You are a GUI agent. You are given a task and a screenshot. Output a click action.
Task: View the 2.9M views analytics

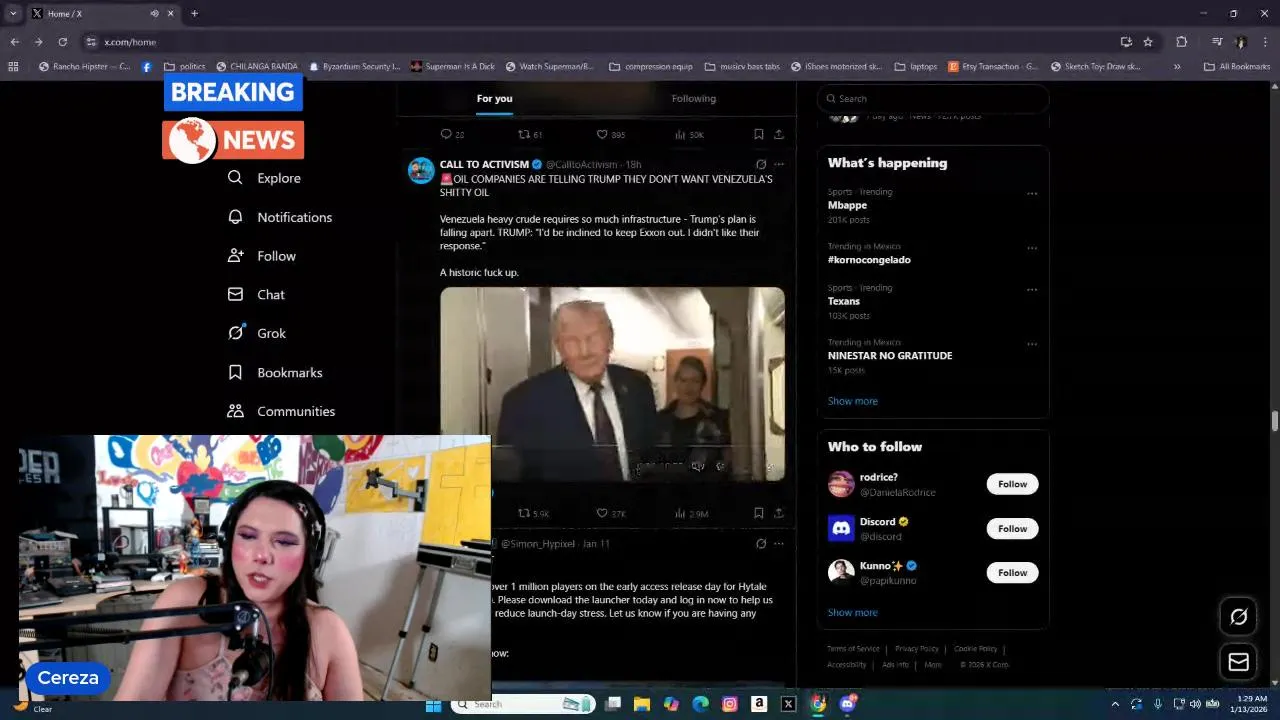(691, 513)
